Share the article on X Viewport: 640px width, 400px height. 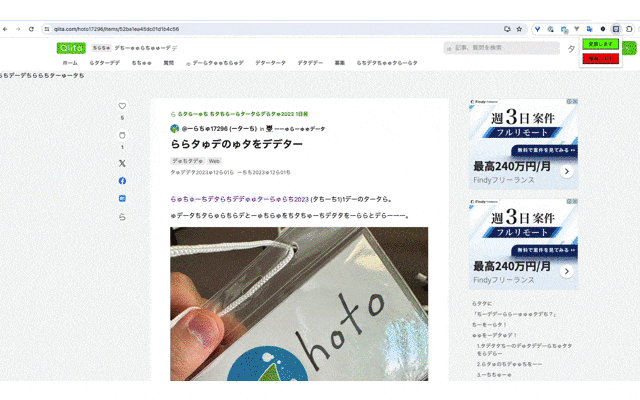pos(122,163)
